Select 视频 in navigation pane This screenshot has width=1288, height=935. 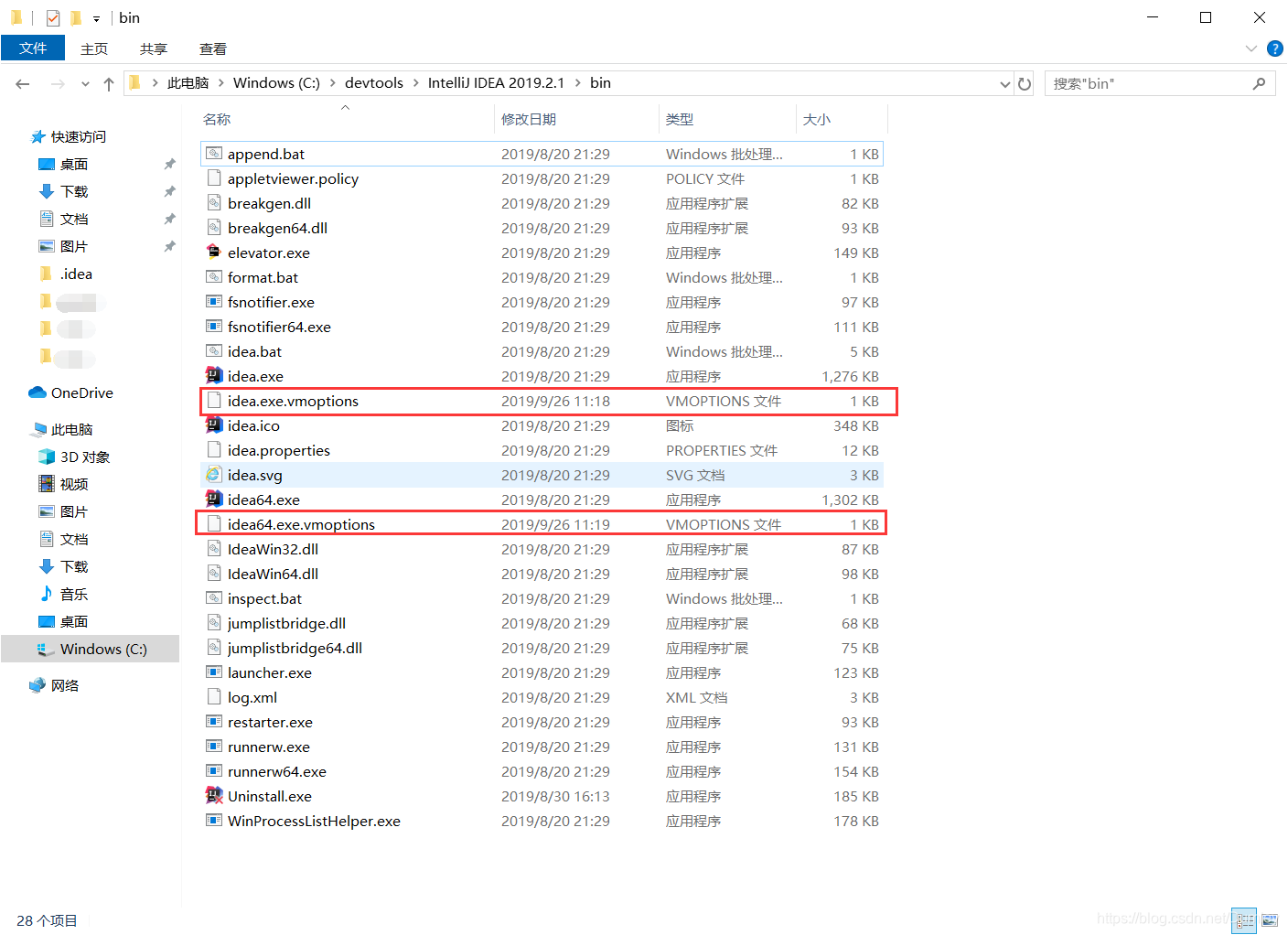coord(74,485)
